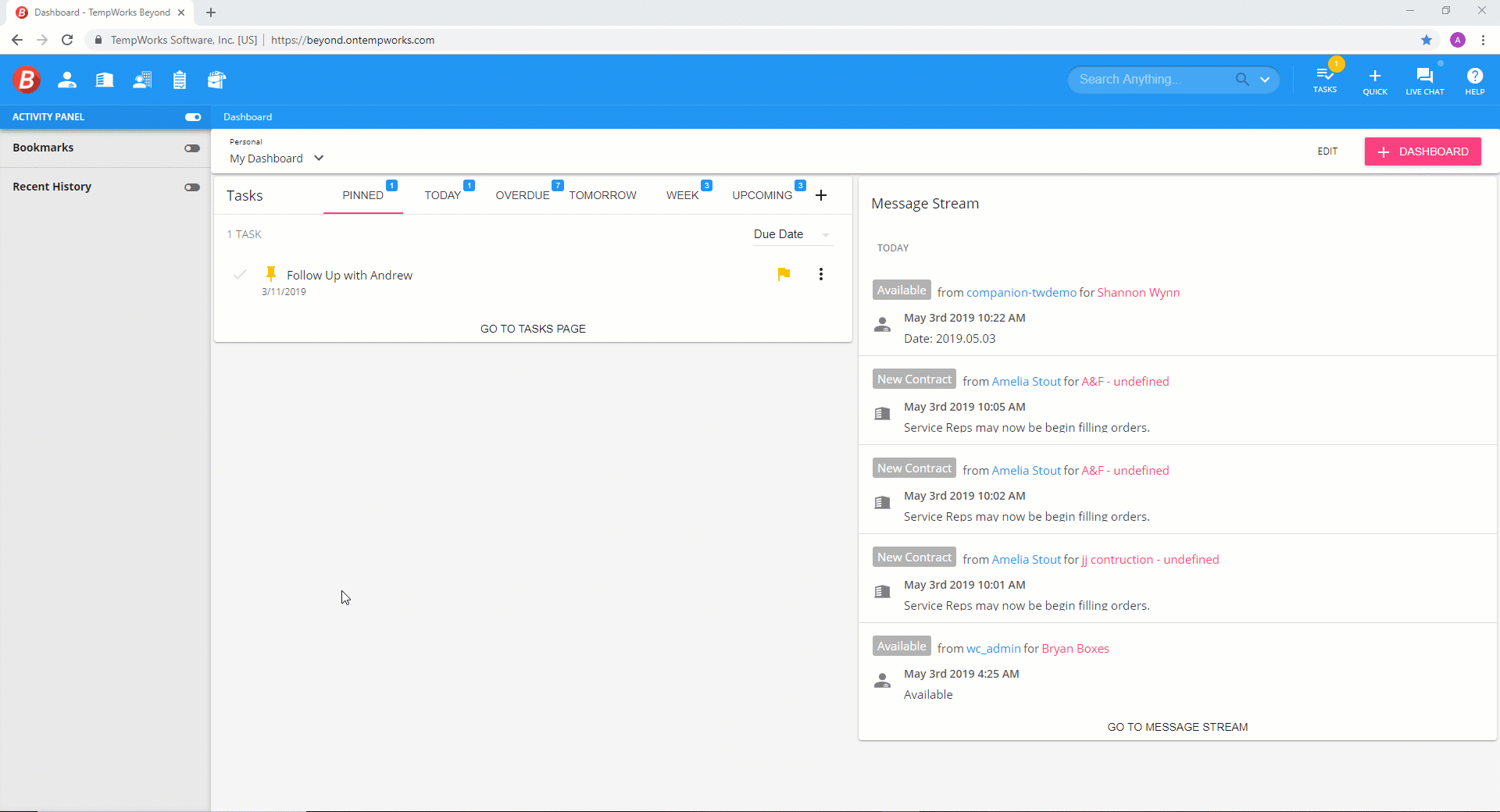
Task: Open the Tasks icon in header
Action: tap(1325, 79)
